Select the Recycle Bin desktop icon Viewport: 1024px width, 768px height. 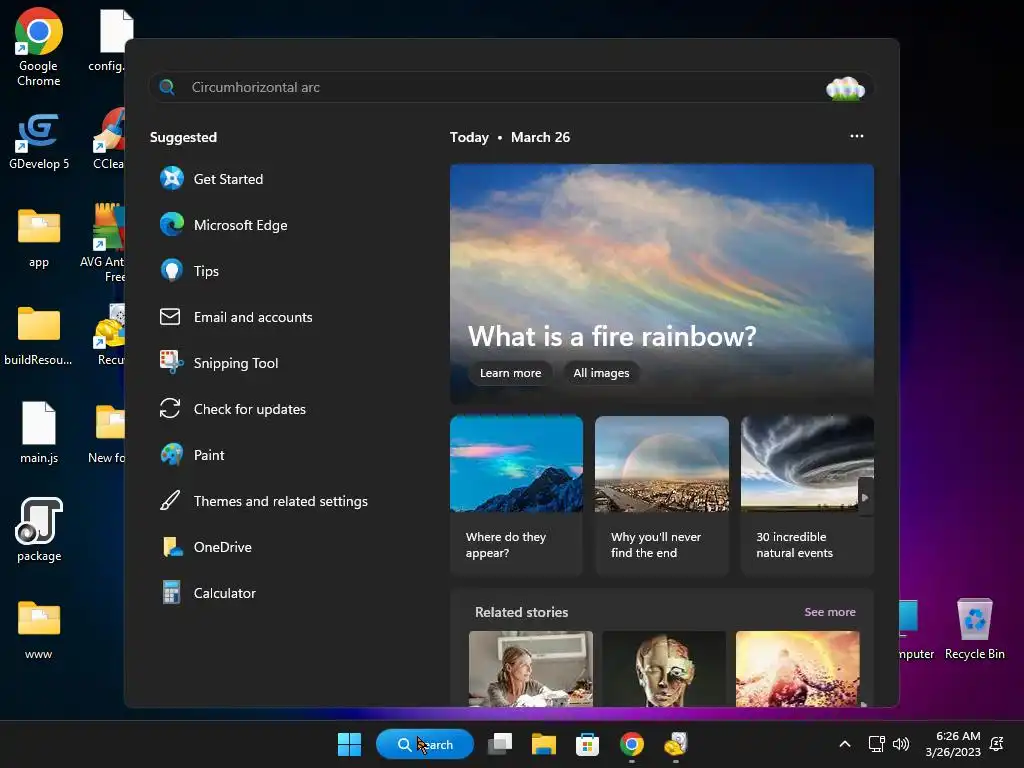[974, 630]
